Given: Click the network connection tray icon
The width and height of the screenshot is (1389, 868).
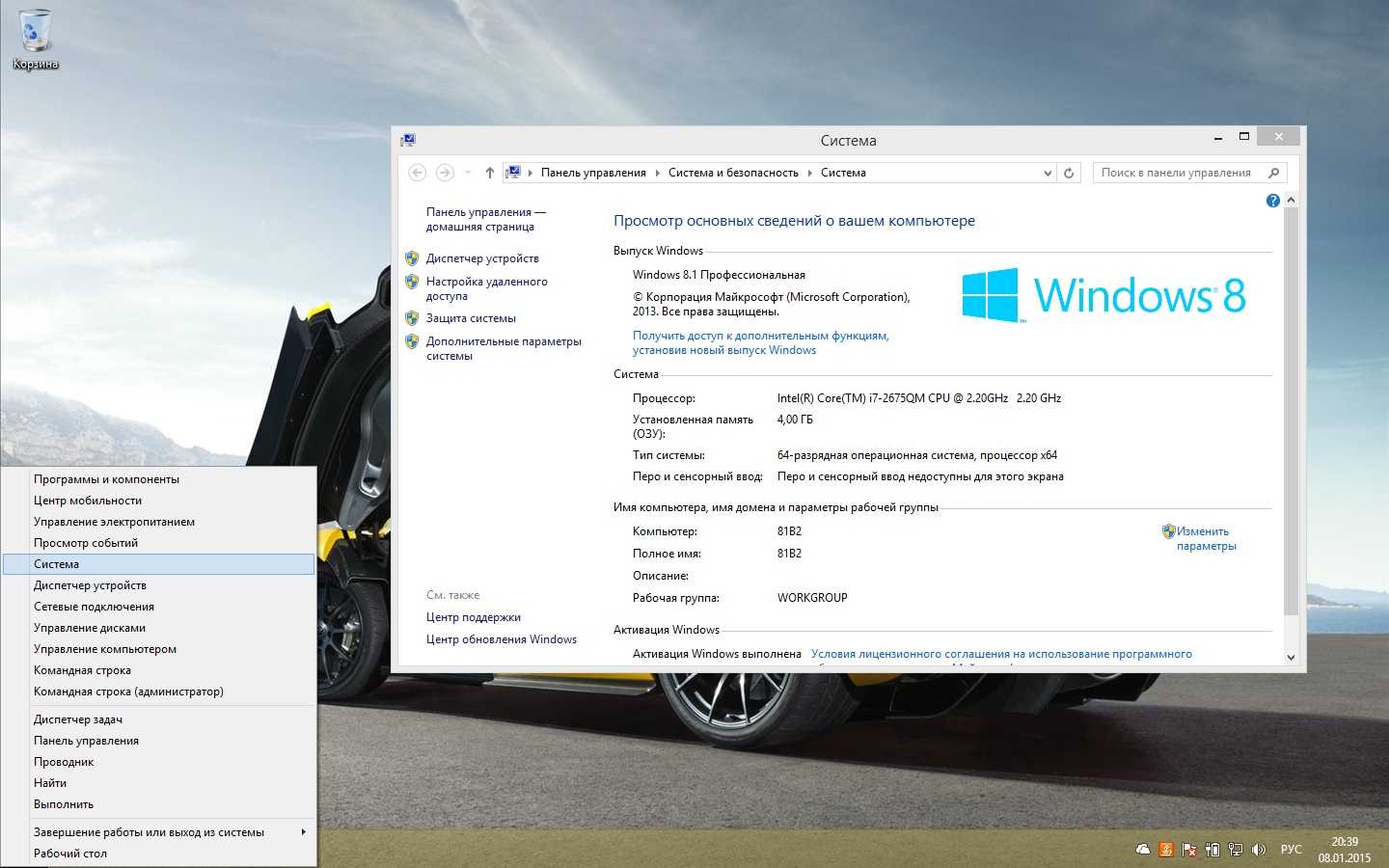Looking at the screenshot, I should point(1235,850).
